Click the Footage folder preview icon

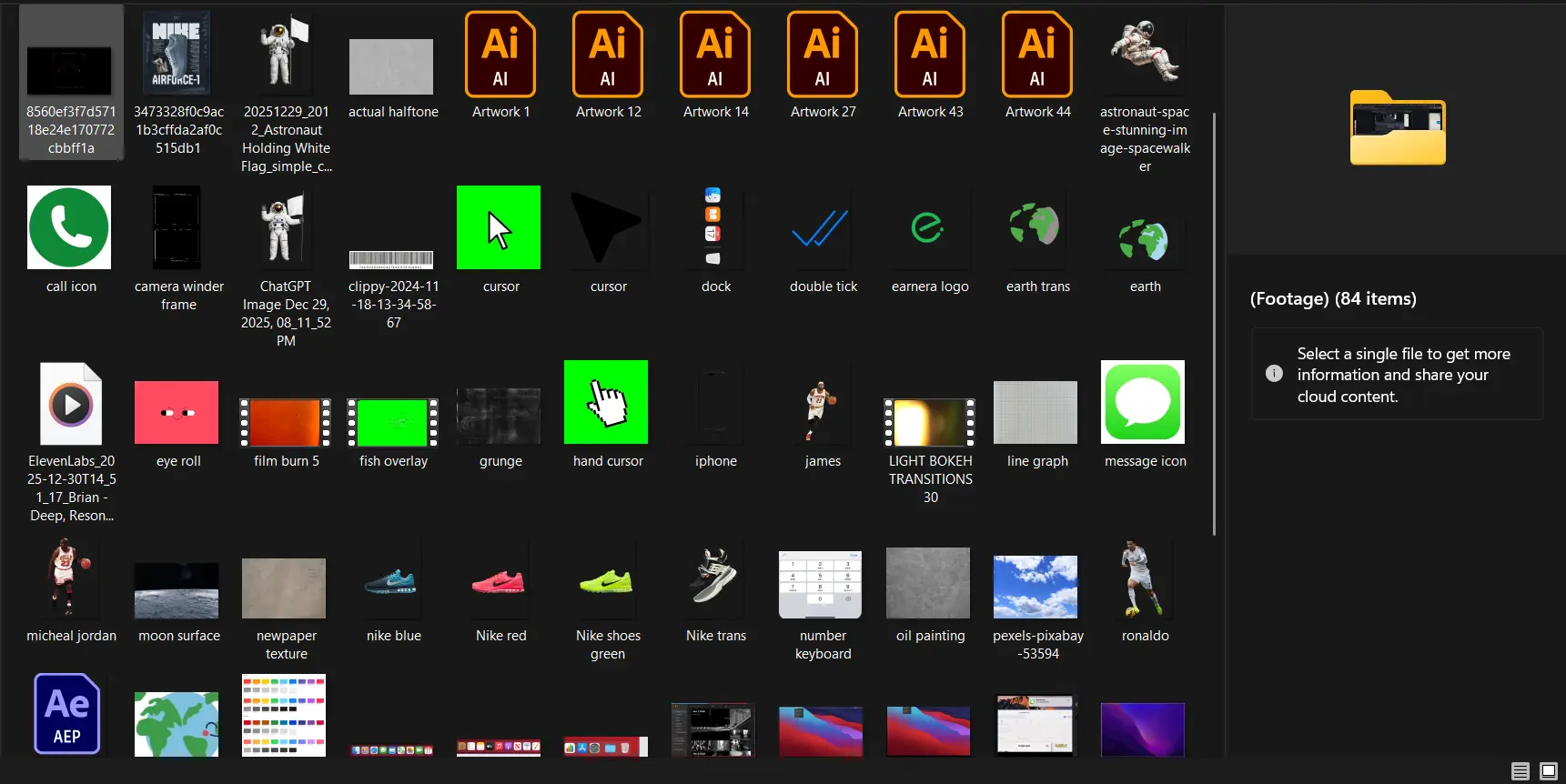tap(1397, 128)
